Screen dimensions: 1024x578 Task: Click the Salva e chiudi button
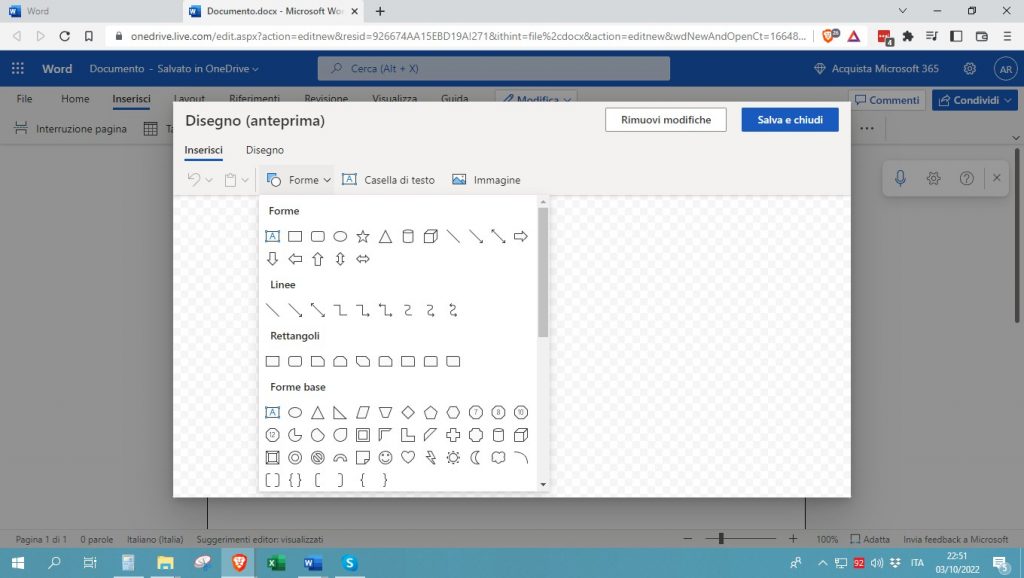coord(789,120)
